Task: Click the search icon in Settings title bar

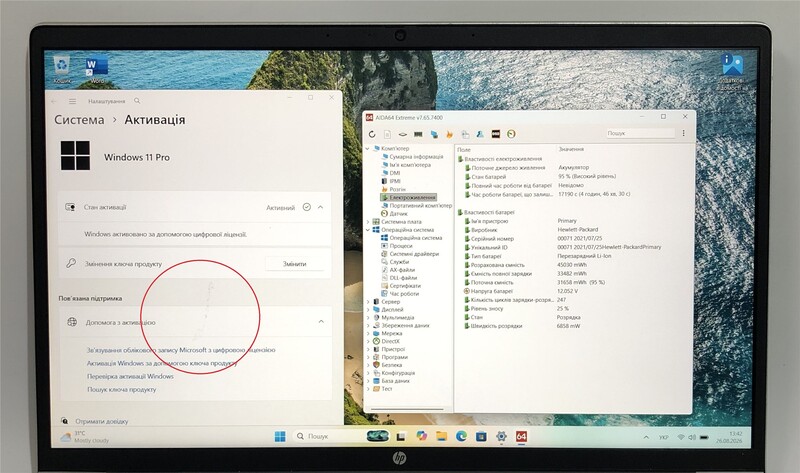Action: (137, 101)
